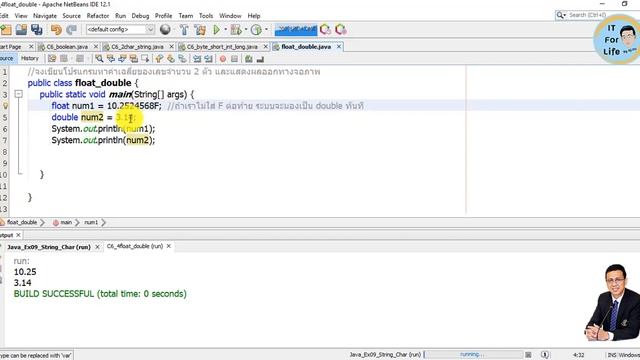Click the History view button
This screenshot has height=360, width=640.
click(x=30, y=59)
